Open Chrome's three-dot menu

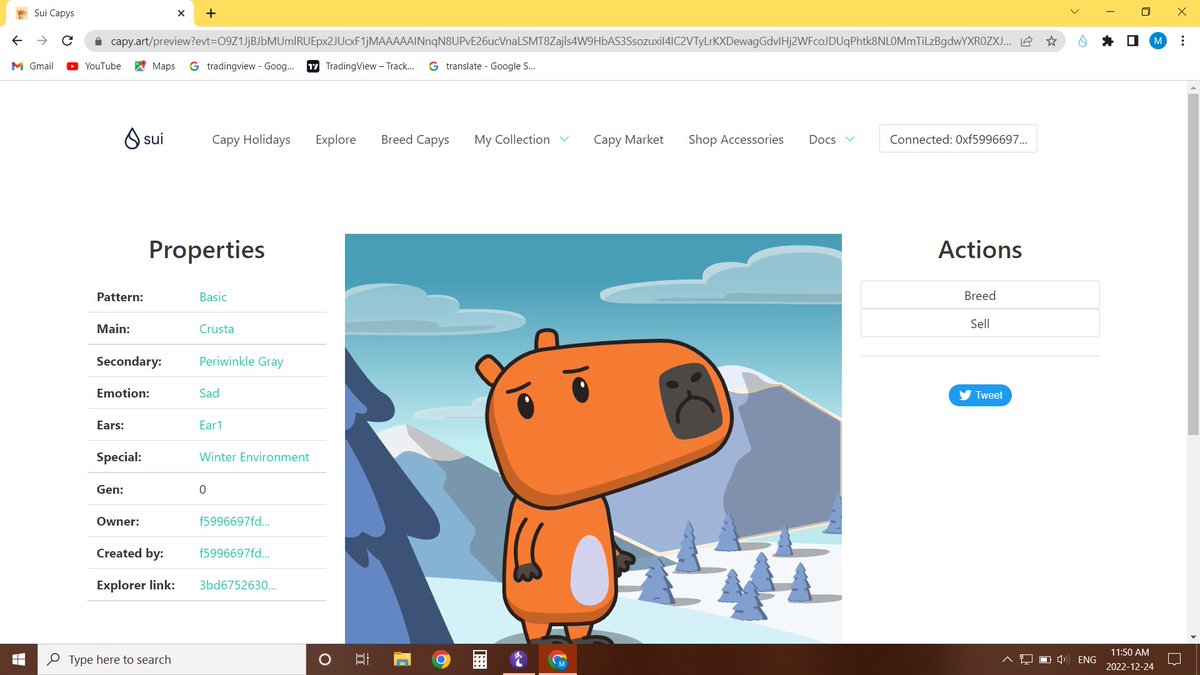point(1182,41)
